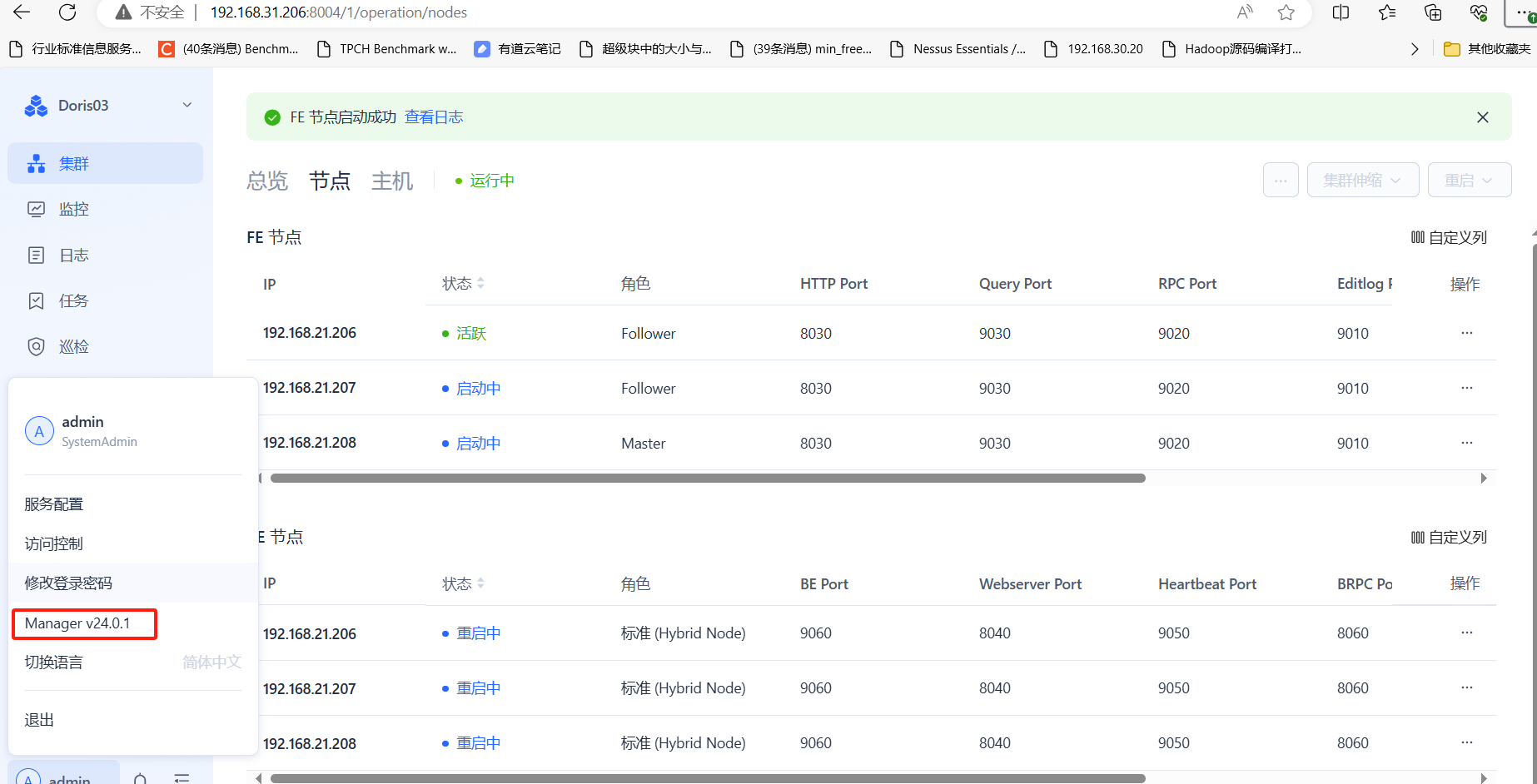
Task: Click 自定义列 for BE 节点 table
Action: click(1449, 537)
